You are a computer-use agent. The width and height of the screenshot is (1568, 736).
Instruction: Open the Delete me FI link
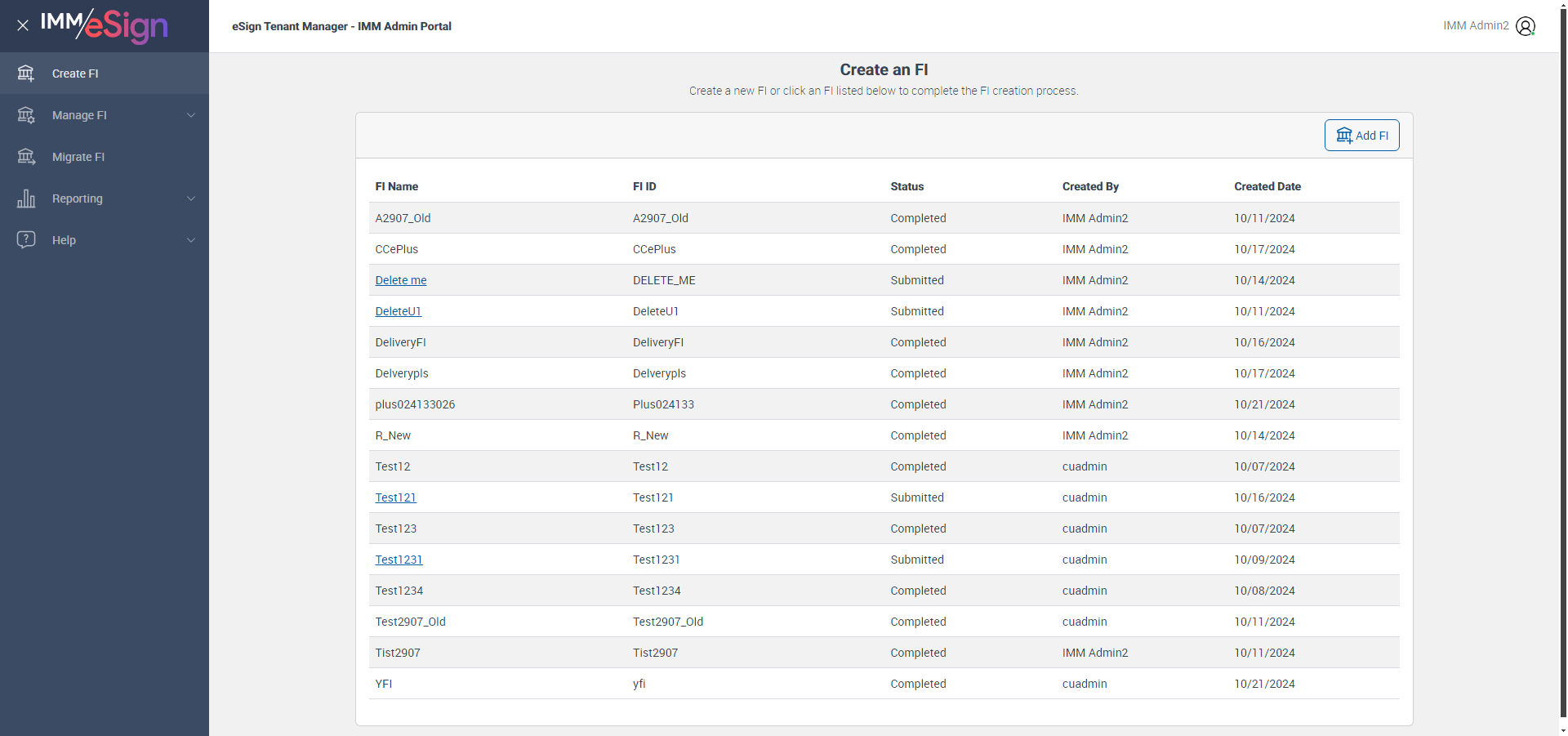401,280
